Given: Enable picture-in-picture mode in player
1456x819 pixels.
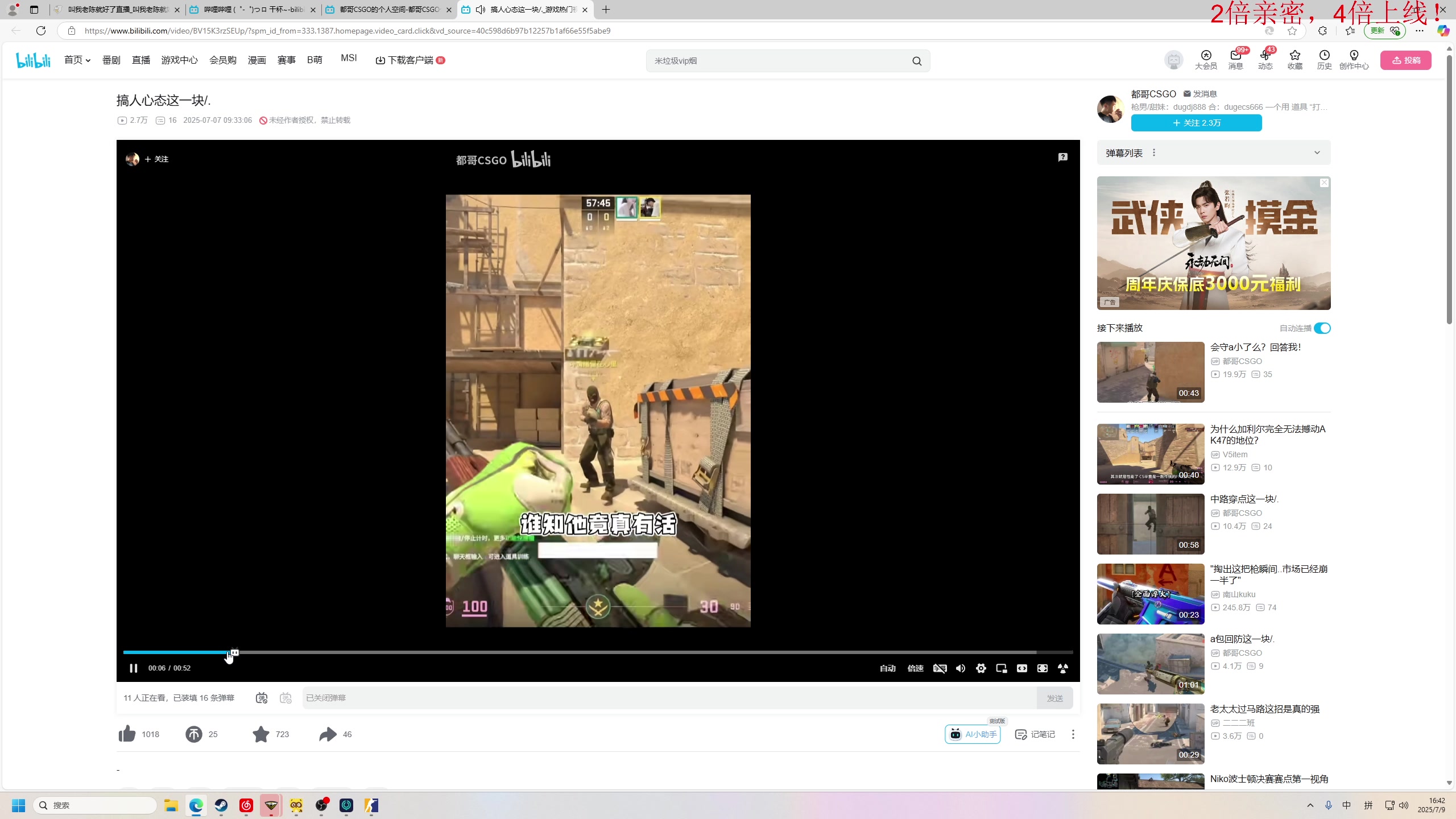Looking at the screenshot, I should pos(1002,668).
